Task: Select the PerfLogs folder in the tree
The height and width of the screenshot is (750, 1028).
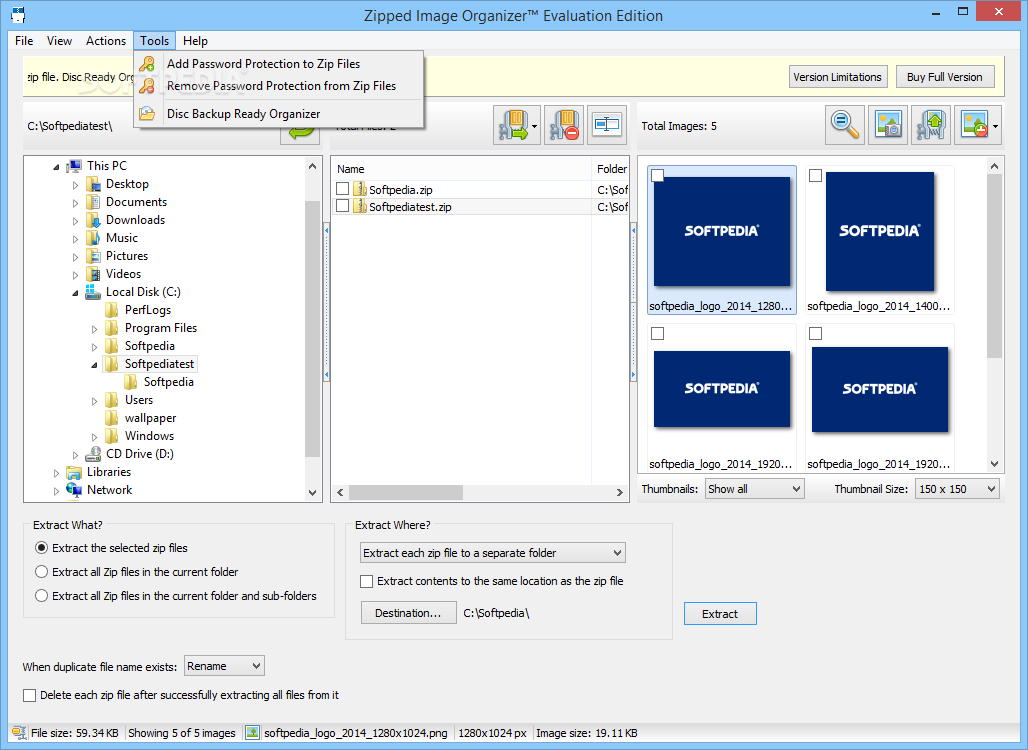Action: 148,310
